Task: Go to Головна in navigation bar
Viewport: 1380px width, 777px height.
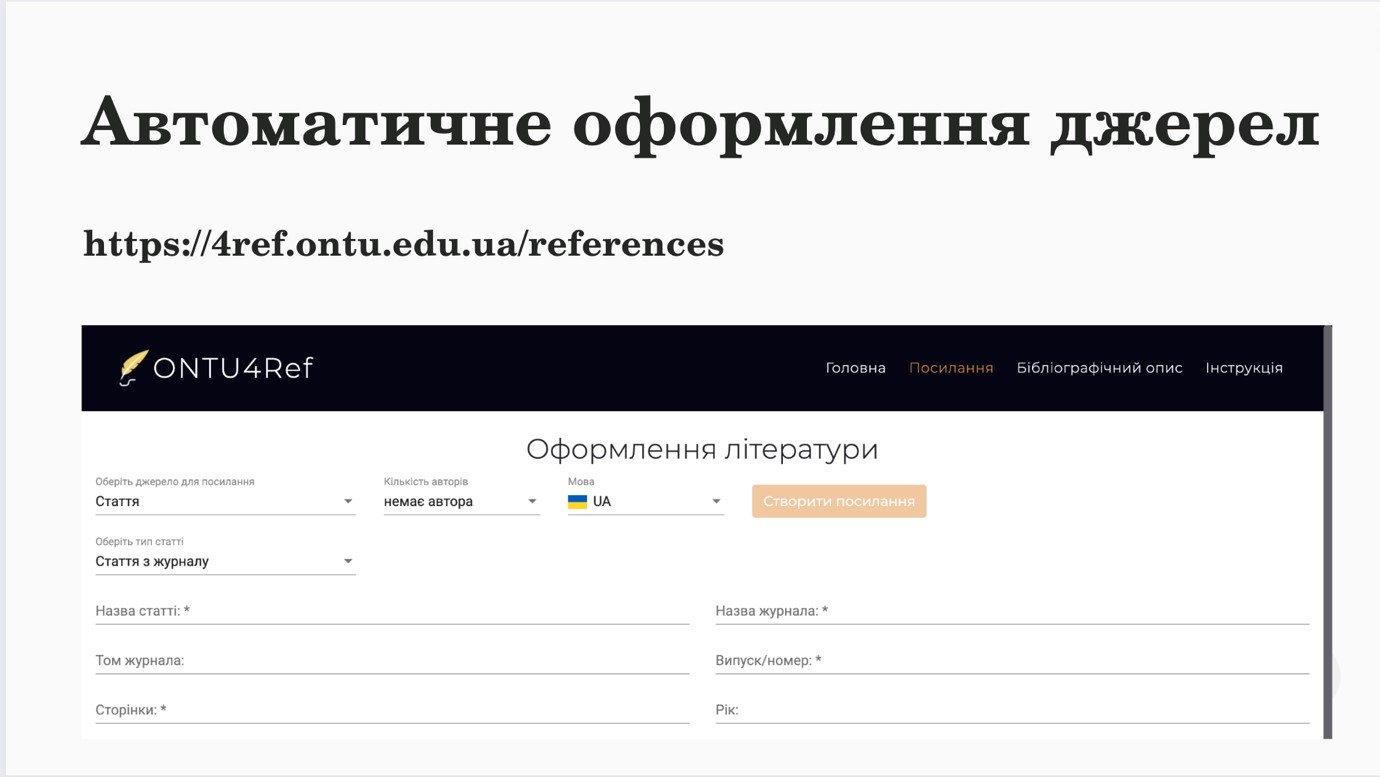Action: pyautogui.click(x=855, y=368)
